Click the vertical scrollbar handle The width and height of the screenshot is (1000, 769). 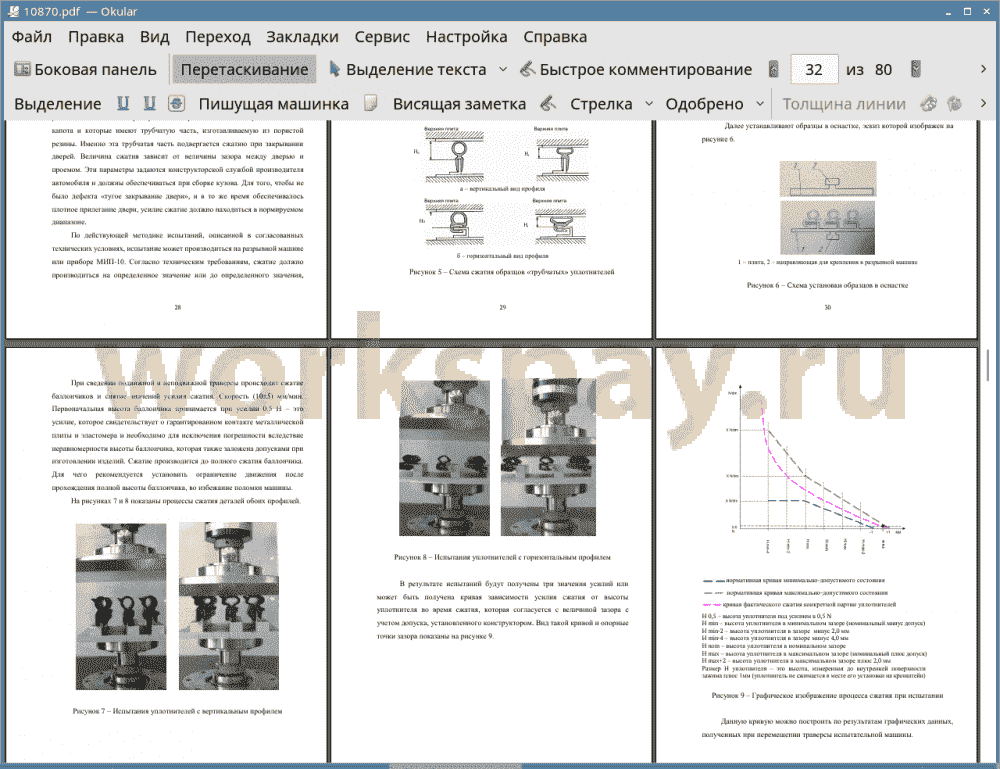pyautogui.click(x=988, y=363)
